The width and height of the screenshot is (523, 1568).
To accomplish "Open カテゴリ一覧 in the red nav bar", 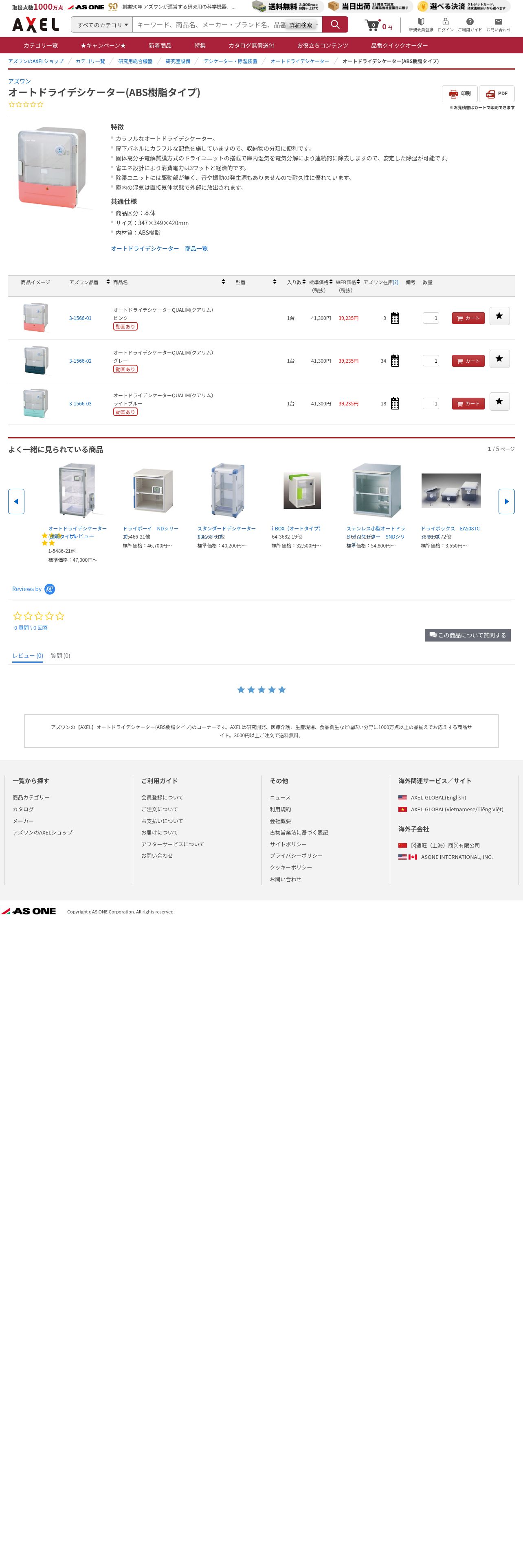I will click(x=41, y=46).
